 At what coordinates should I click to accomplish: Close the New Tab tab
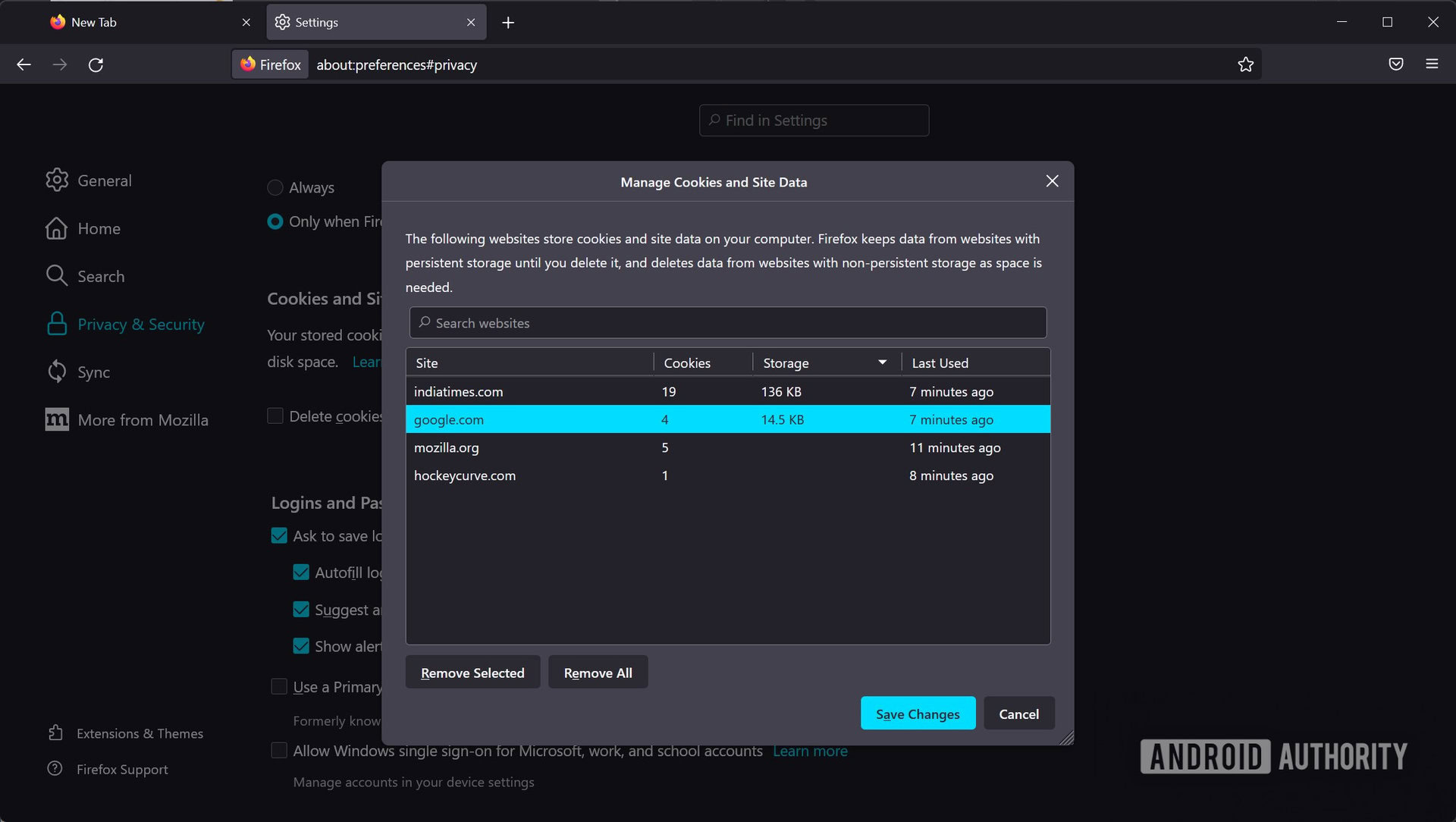(246, 23)
